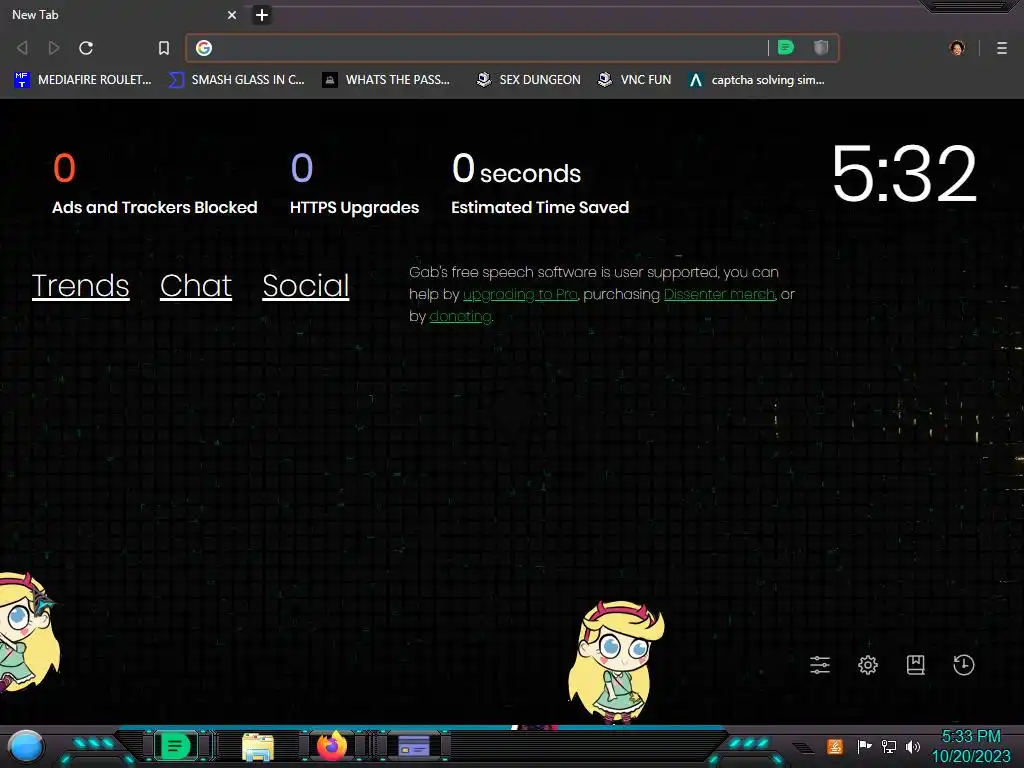Viewport: 1024px width, 768px height.
Task: Open network tray icon
Action: click(889, 746)
